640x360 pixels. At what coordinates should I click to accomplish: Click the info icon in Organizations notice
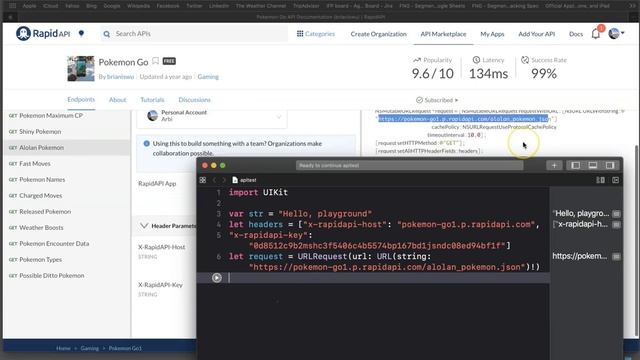click(147, 144)
